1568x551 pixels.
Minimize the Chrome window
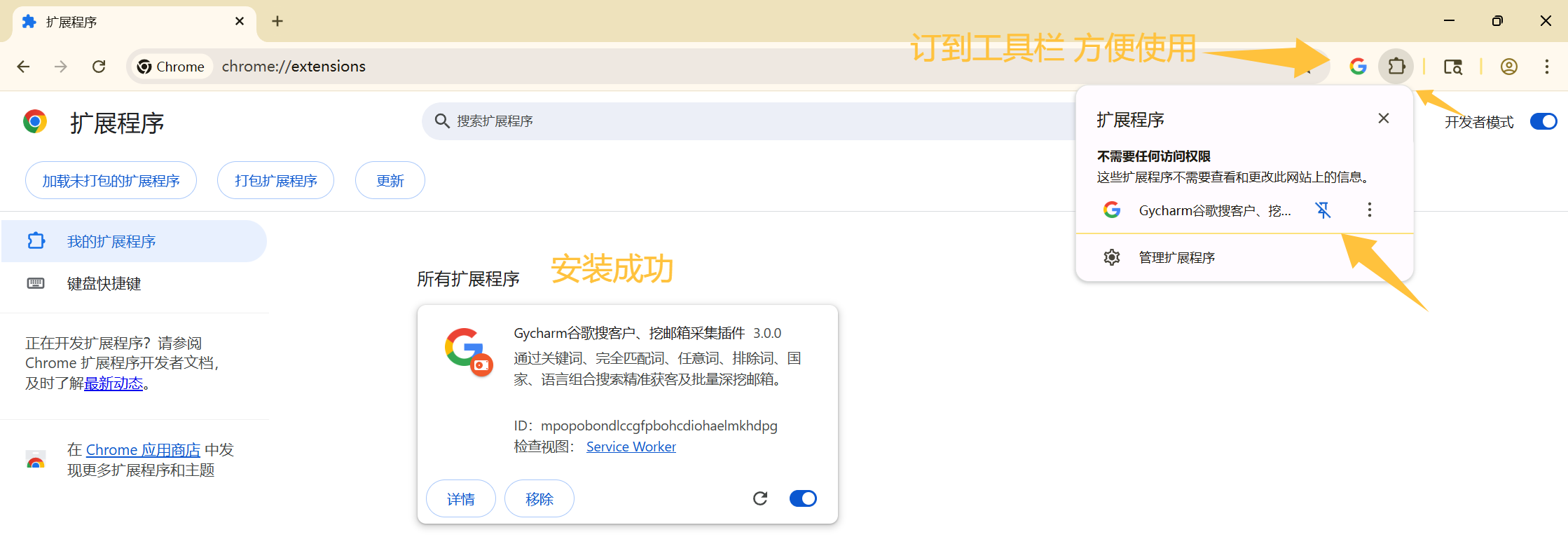1450,21
